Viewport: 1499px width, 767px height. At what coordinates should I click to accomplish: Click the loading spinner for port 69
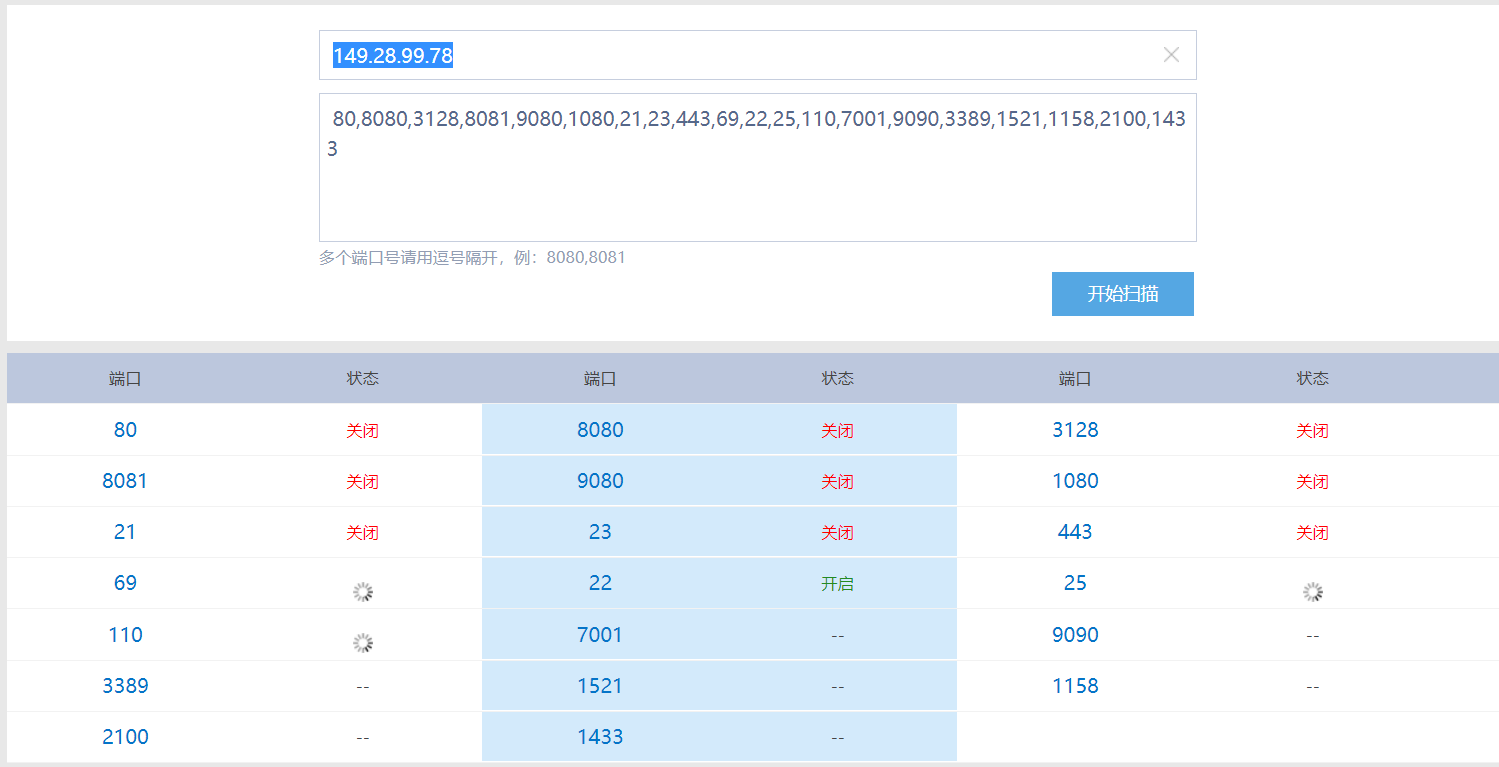click(x=362, y=592)
